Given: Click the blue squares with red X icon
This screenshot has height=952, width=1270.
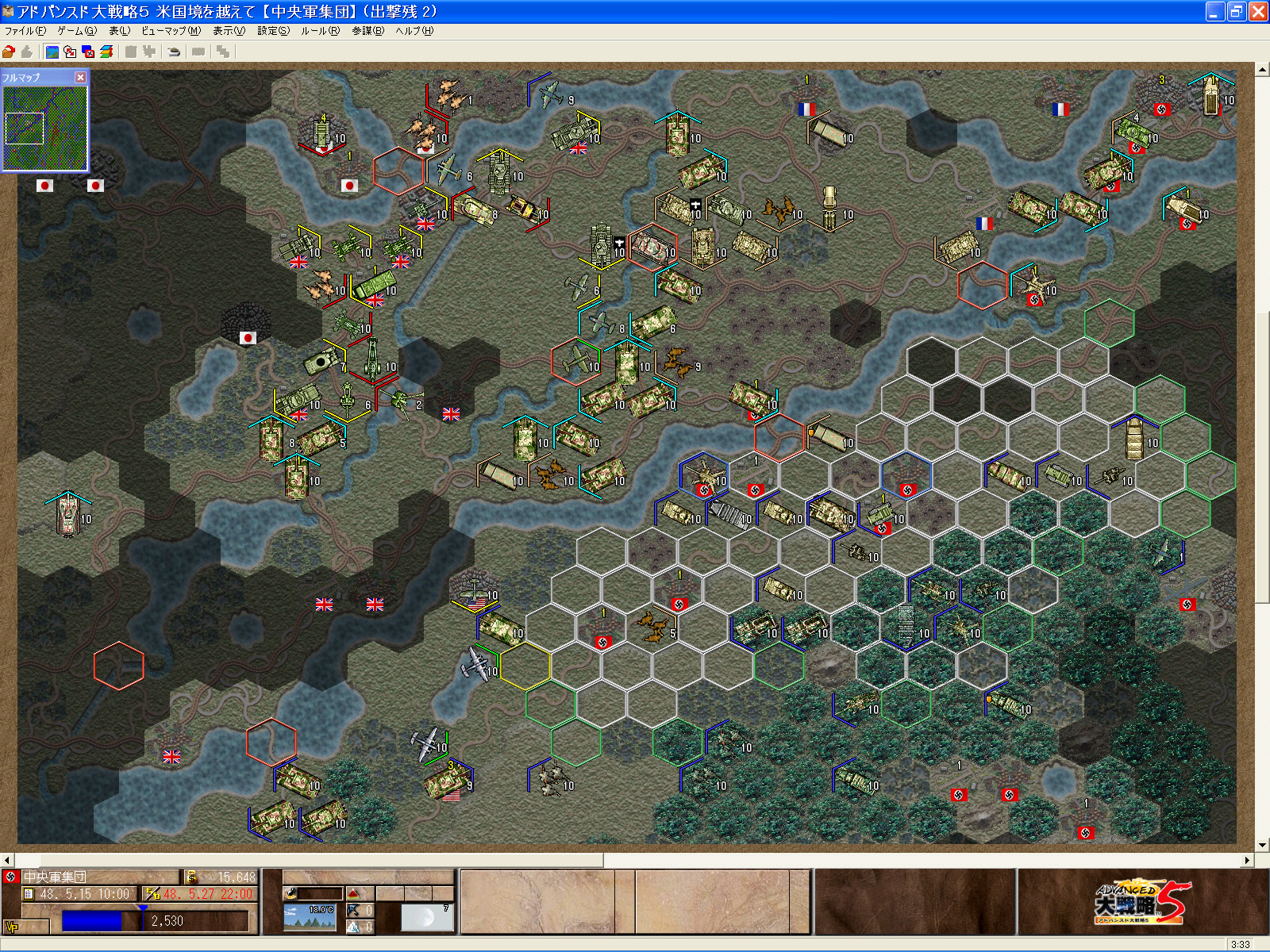Looking at the screenshot, I should (88, 52).
